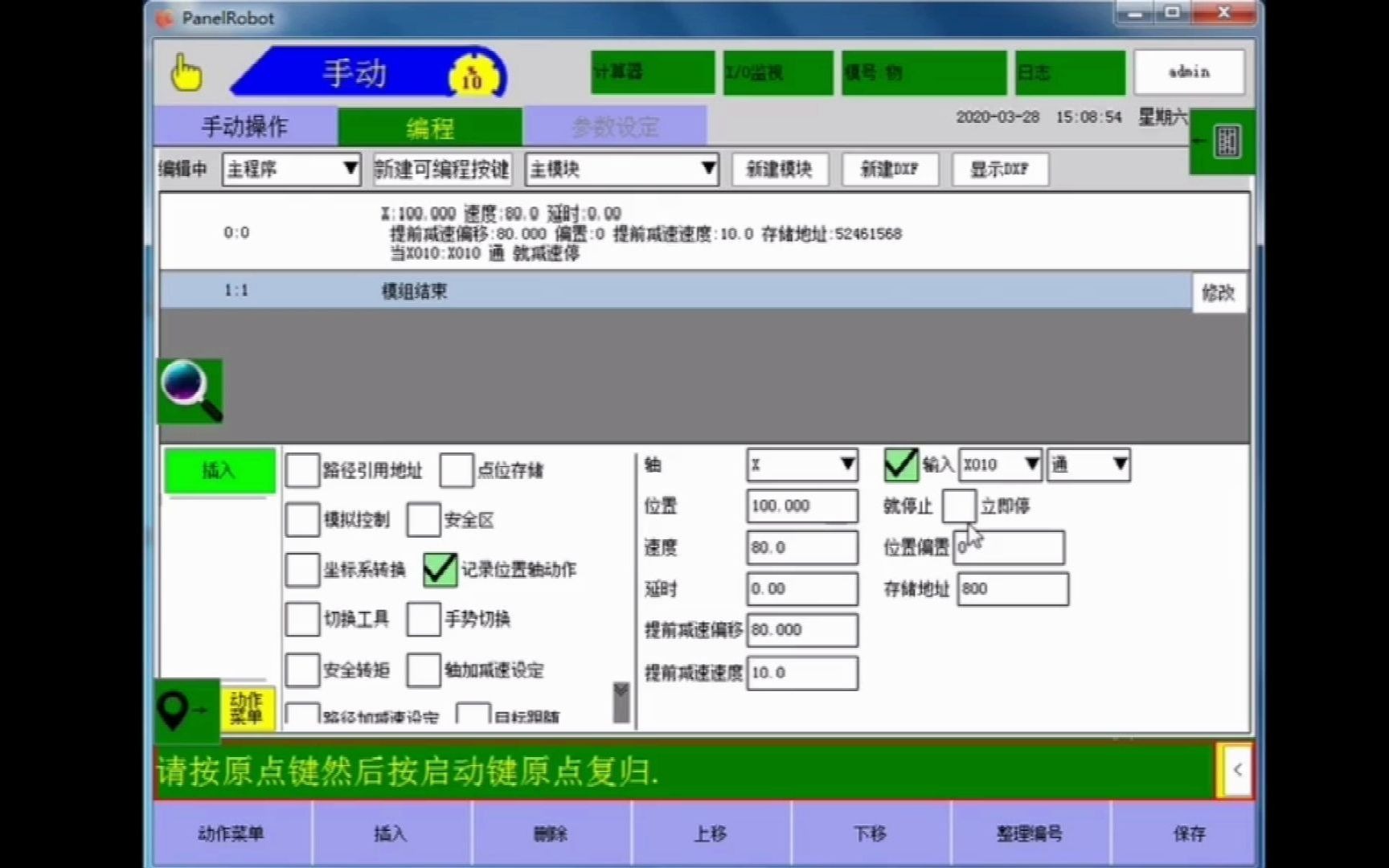Click the yellow hand manual mode icon
Image resolution: width=1389 pixels, height=868 pixels.
click(186, 72)
